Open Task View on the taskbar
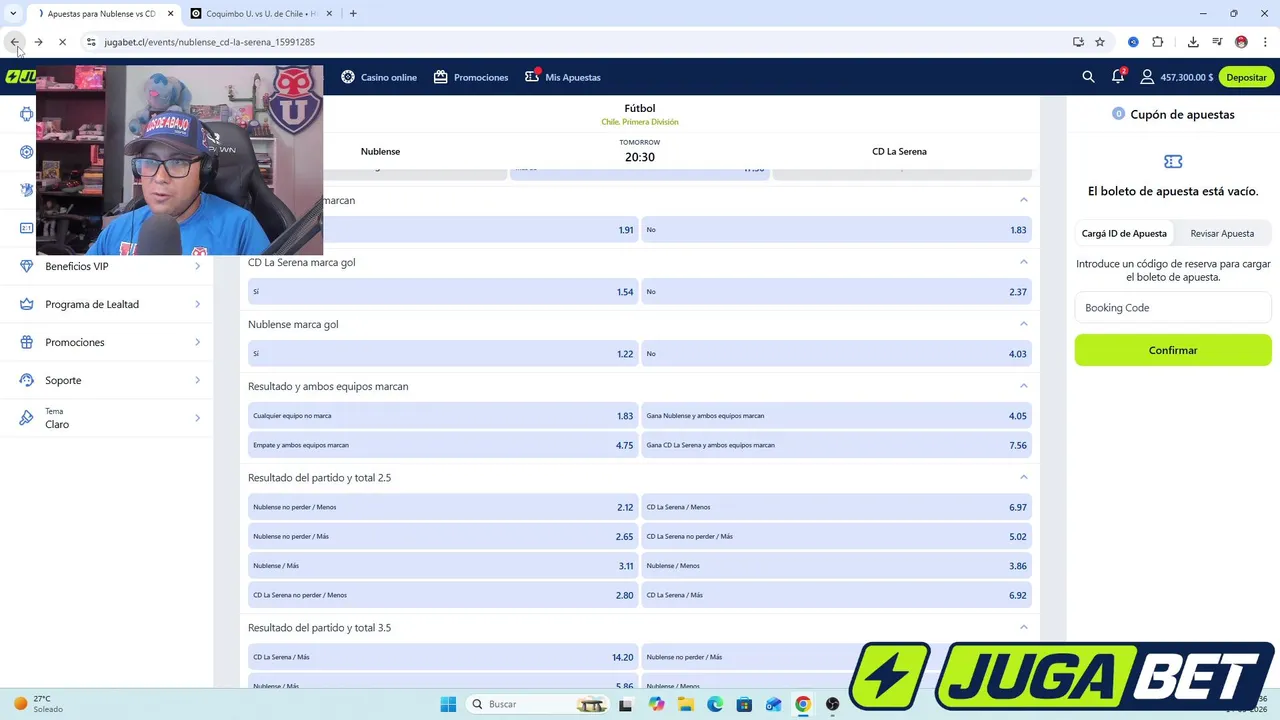 pos(626,704)
